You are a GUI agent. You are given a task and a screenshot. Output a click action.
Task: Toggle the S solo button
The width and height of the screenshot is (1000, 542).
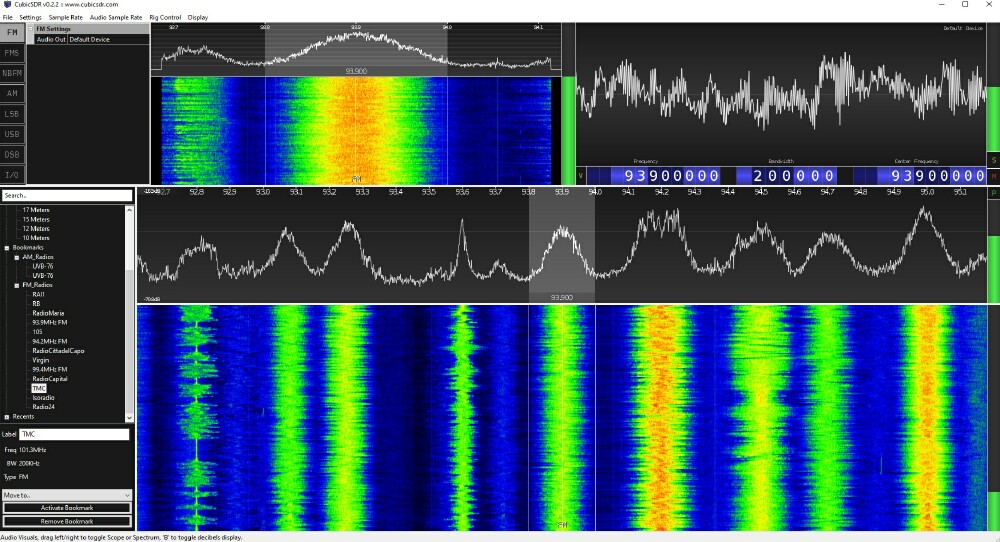994,160
